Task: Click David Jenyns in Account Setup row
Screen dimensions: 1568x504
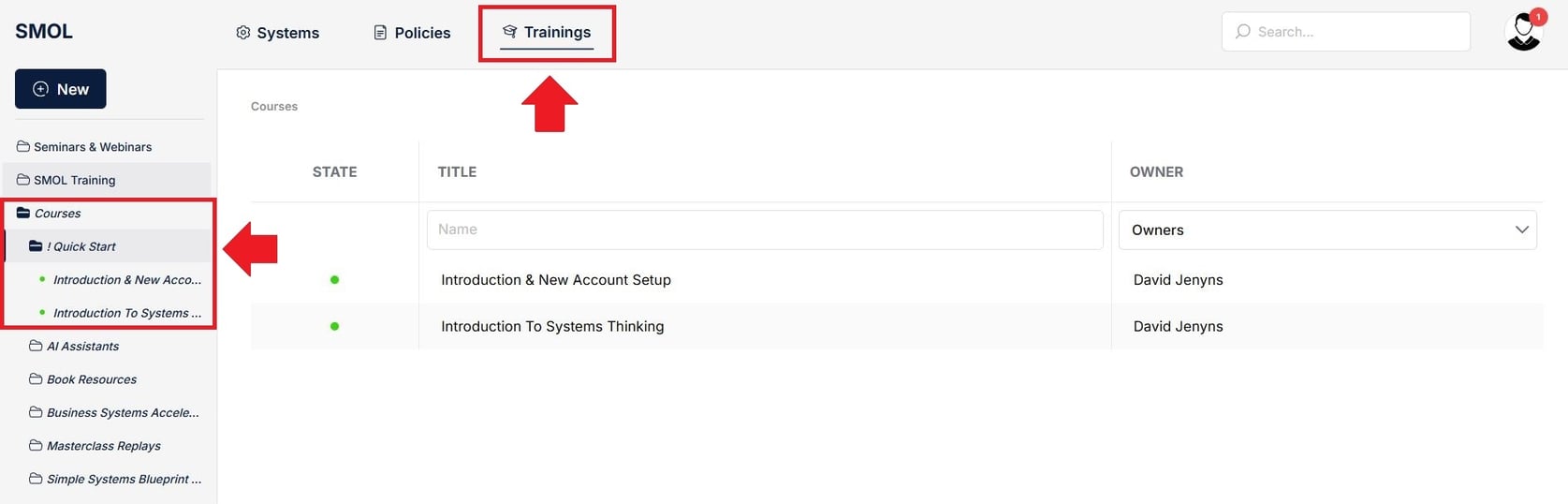Action: click(1178, 279)
